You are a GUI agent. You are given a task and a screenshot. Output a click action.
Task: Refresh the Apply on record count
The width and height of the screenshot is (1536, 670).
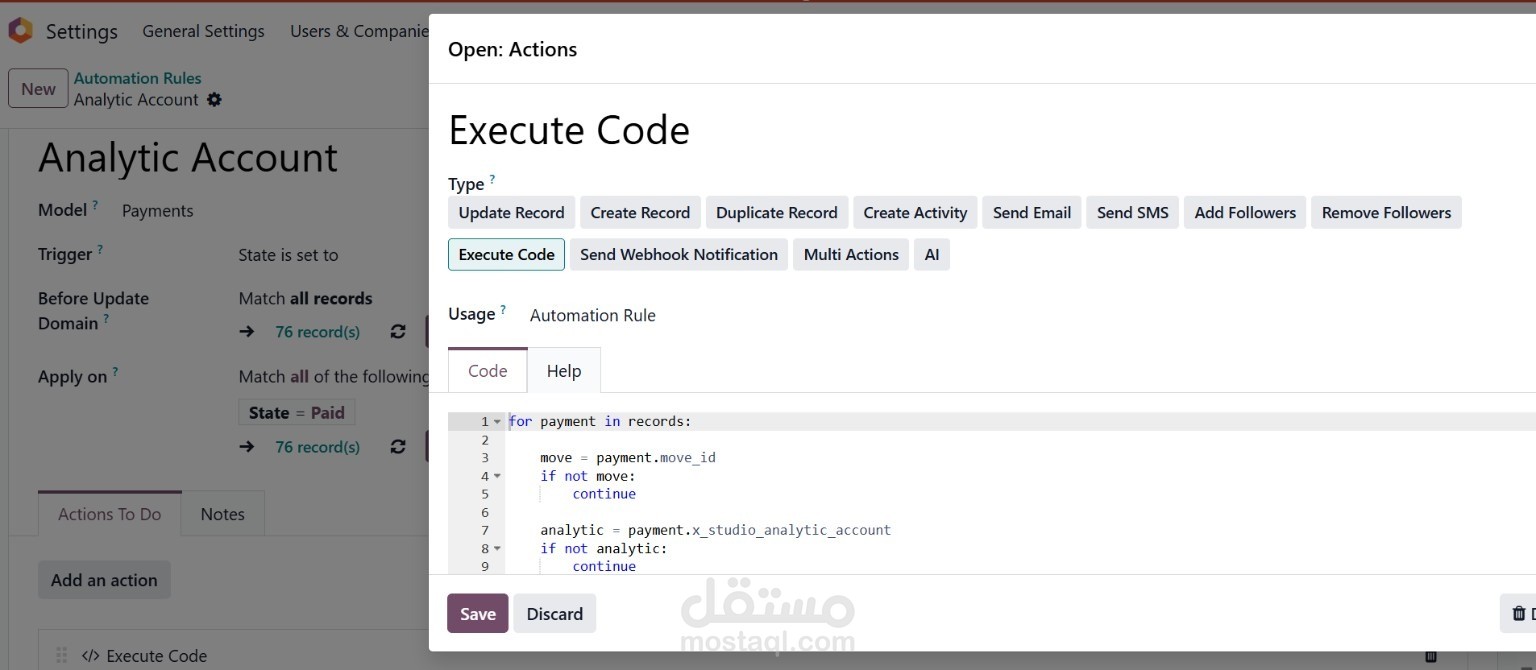tap(398, 447)
